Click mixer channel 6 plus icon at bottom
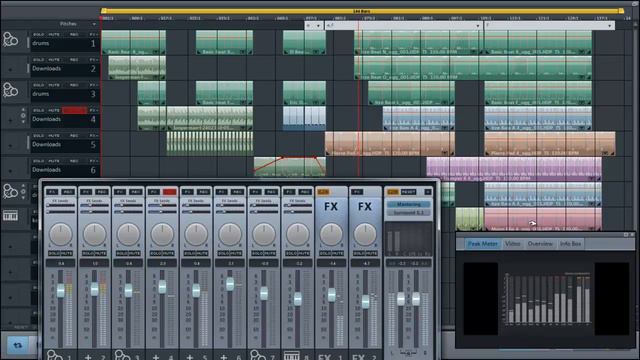This screenshot has width=640, height=360. (223, 357)
